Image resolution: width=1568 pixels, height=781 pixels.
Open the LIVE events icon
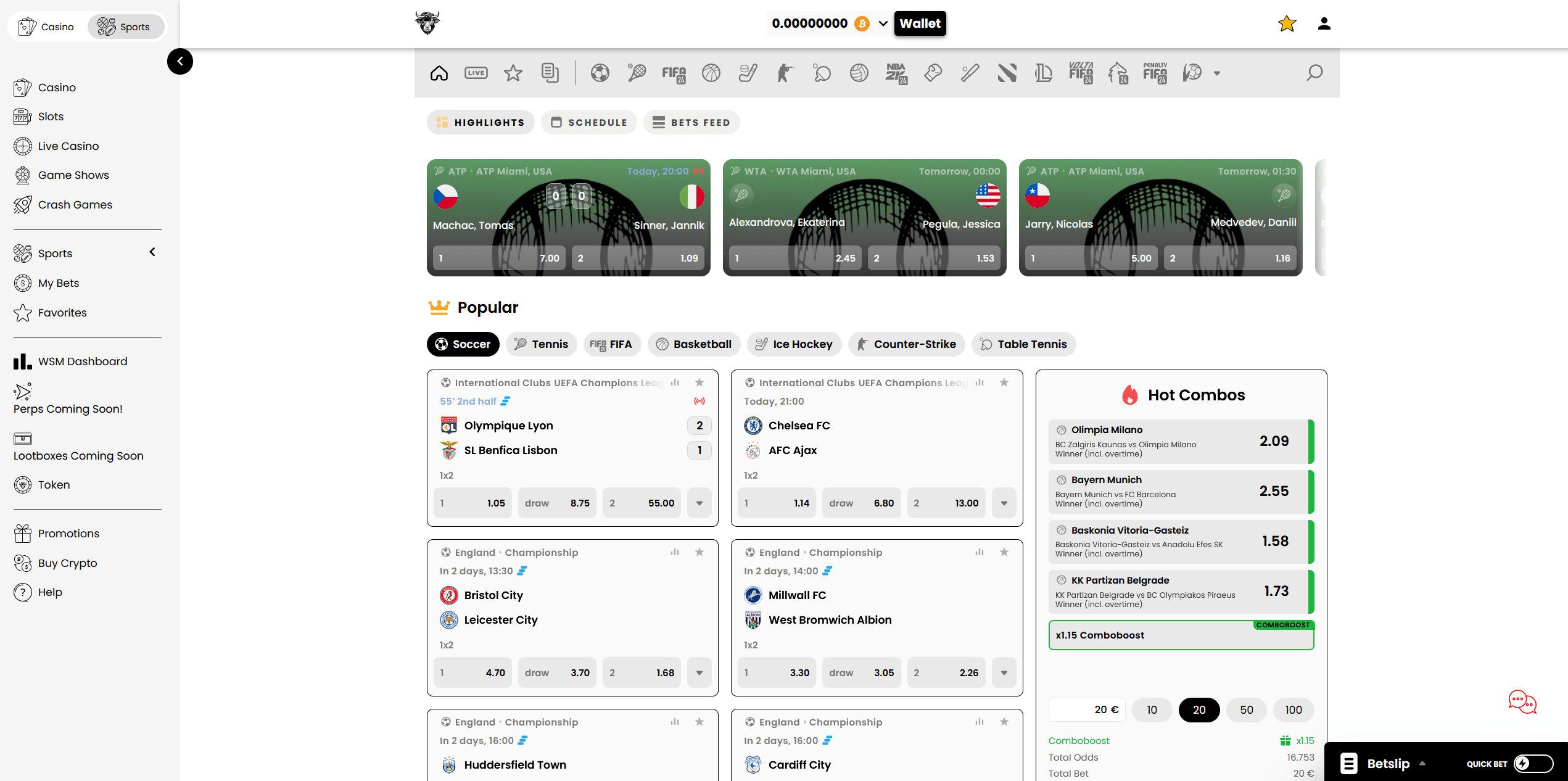[476, 73]
